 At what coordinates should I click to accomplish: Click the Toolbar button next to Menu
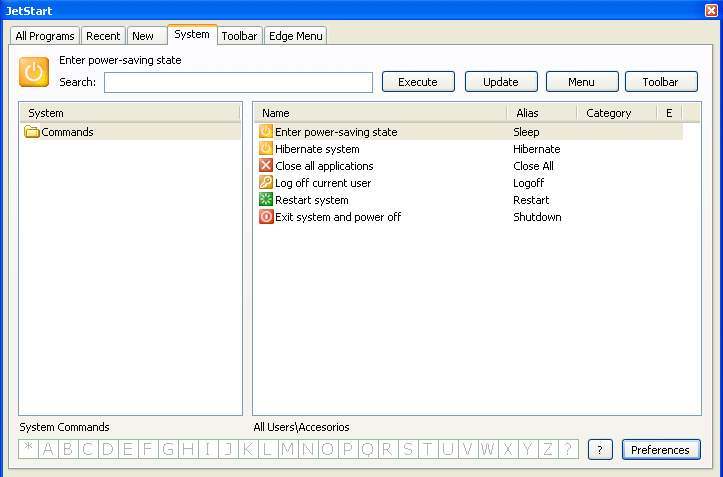click(x=661, y=82)
